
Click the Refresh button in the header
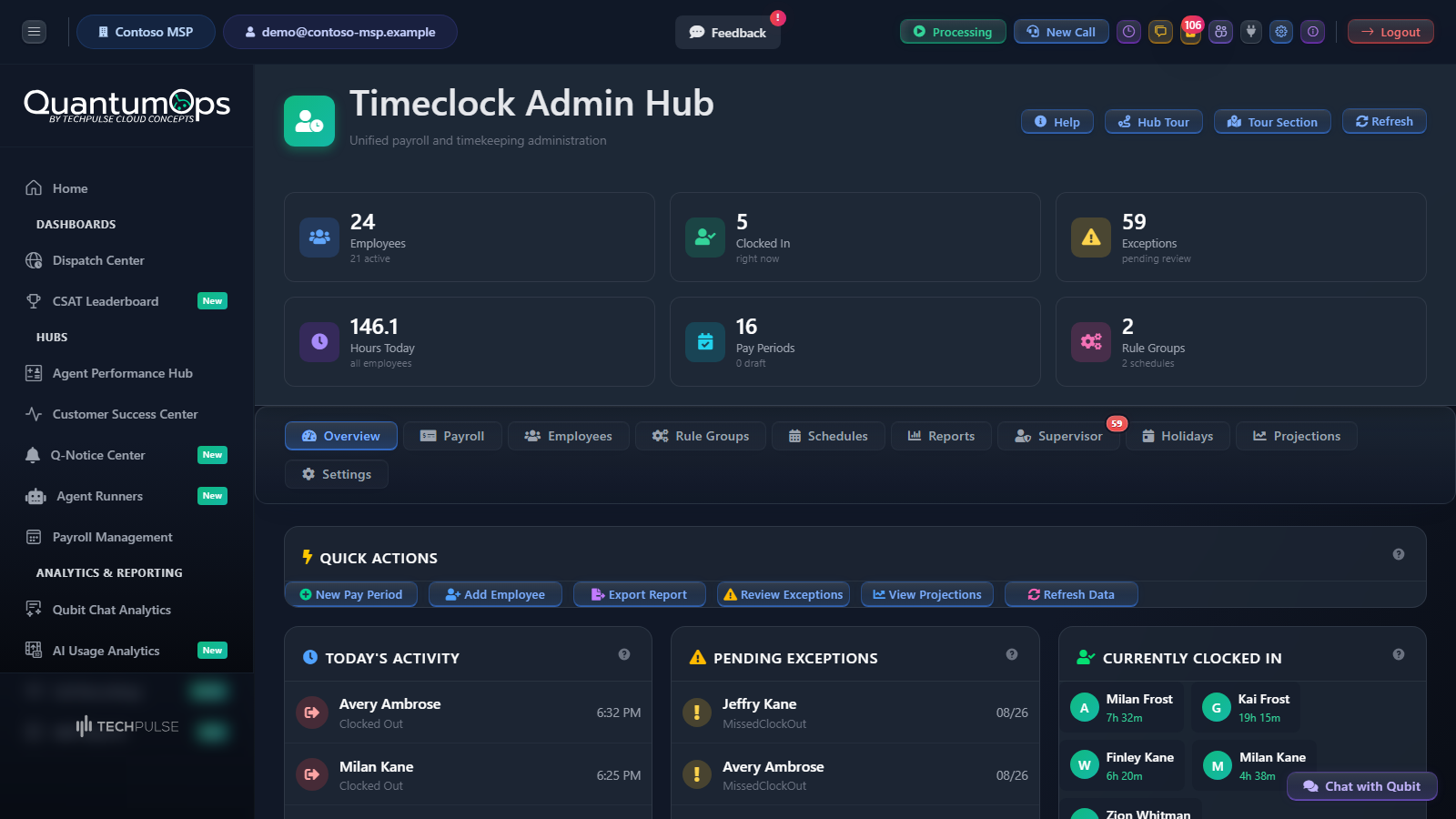1384,121
